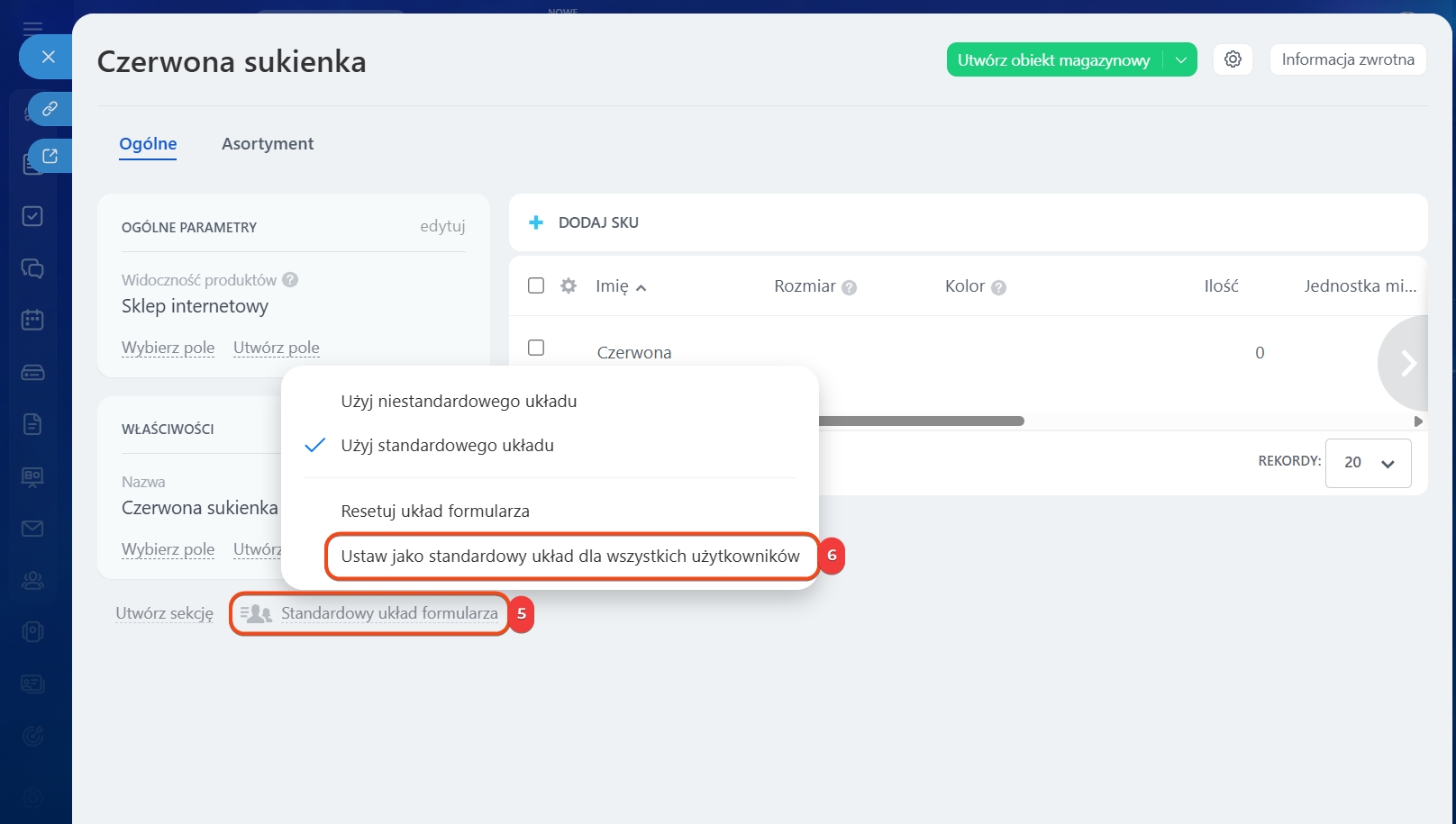Image resolution: width=1456 pixels, height=824 pixels.
Task: Click the help icon next to Kolor
Action: click(x=998, y=287)
